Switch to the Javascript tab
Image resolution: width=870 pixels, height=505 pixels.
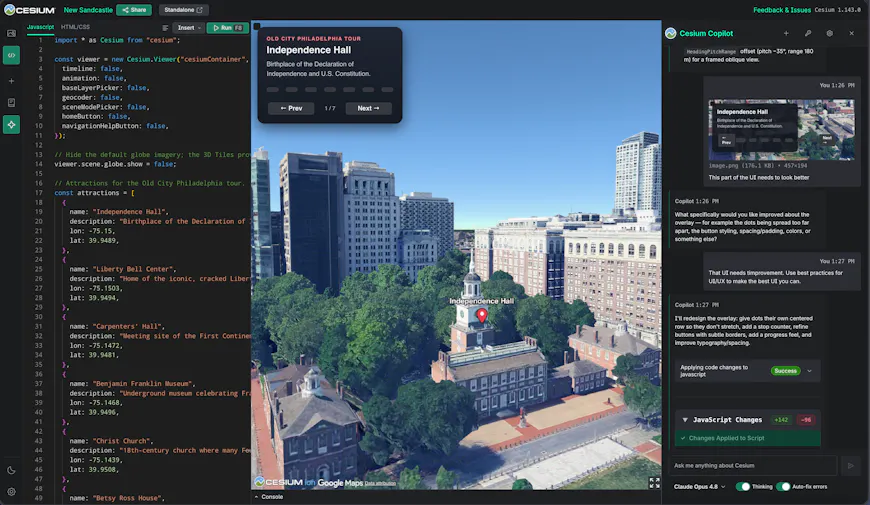[41, 27]
